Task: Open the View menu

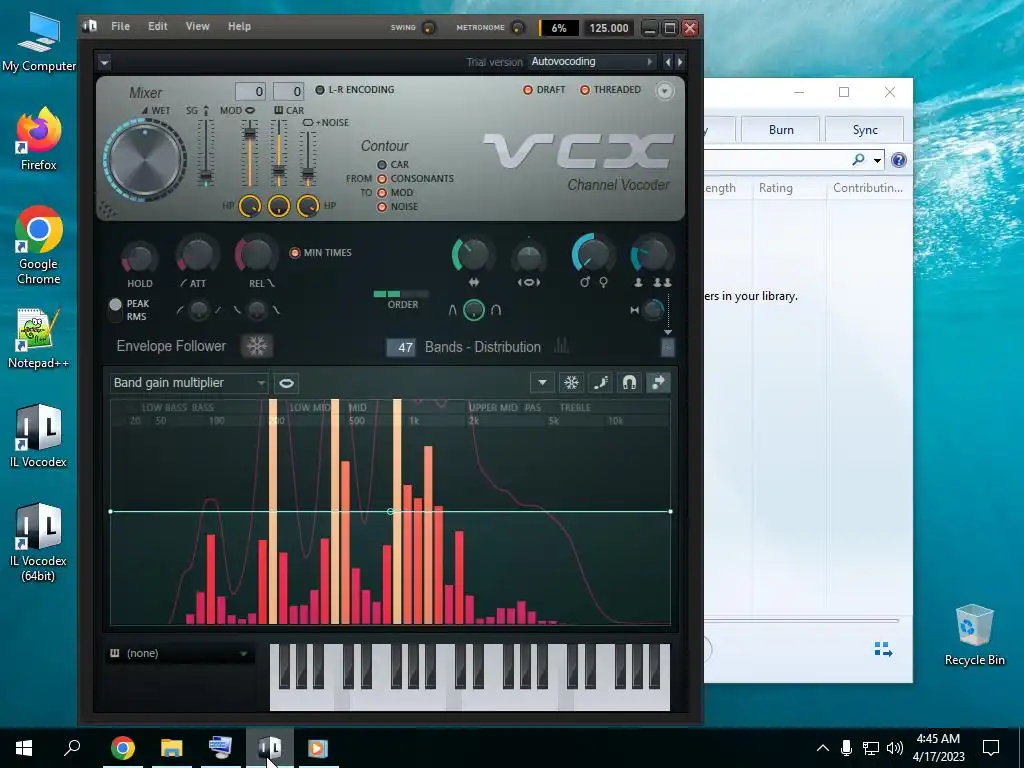Action: coord(197,26)
